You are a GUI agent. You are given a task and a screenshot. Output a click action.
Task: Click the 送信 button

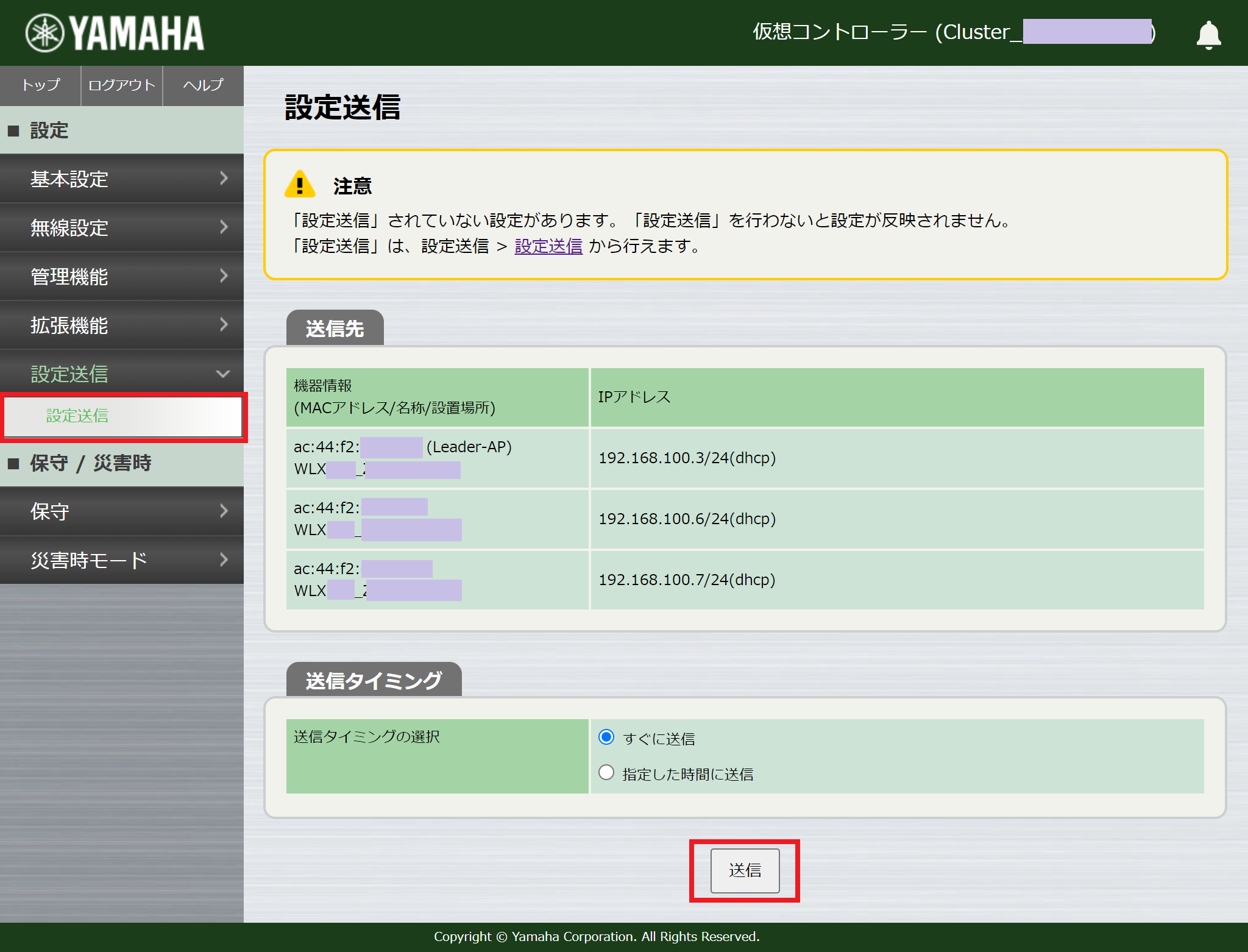745,871
